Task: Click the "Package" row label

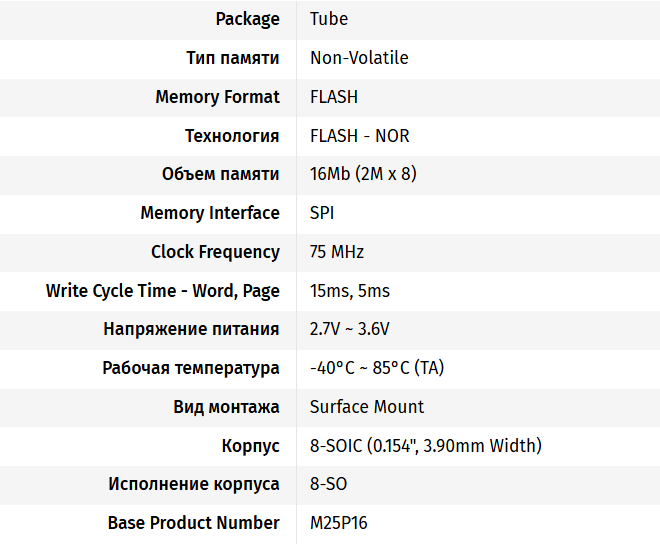Action: click(x=247, y=19)
